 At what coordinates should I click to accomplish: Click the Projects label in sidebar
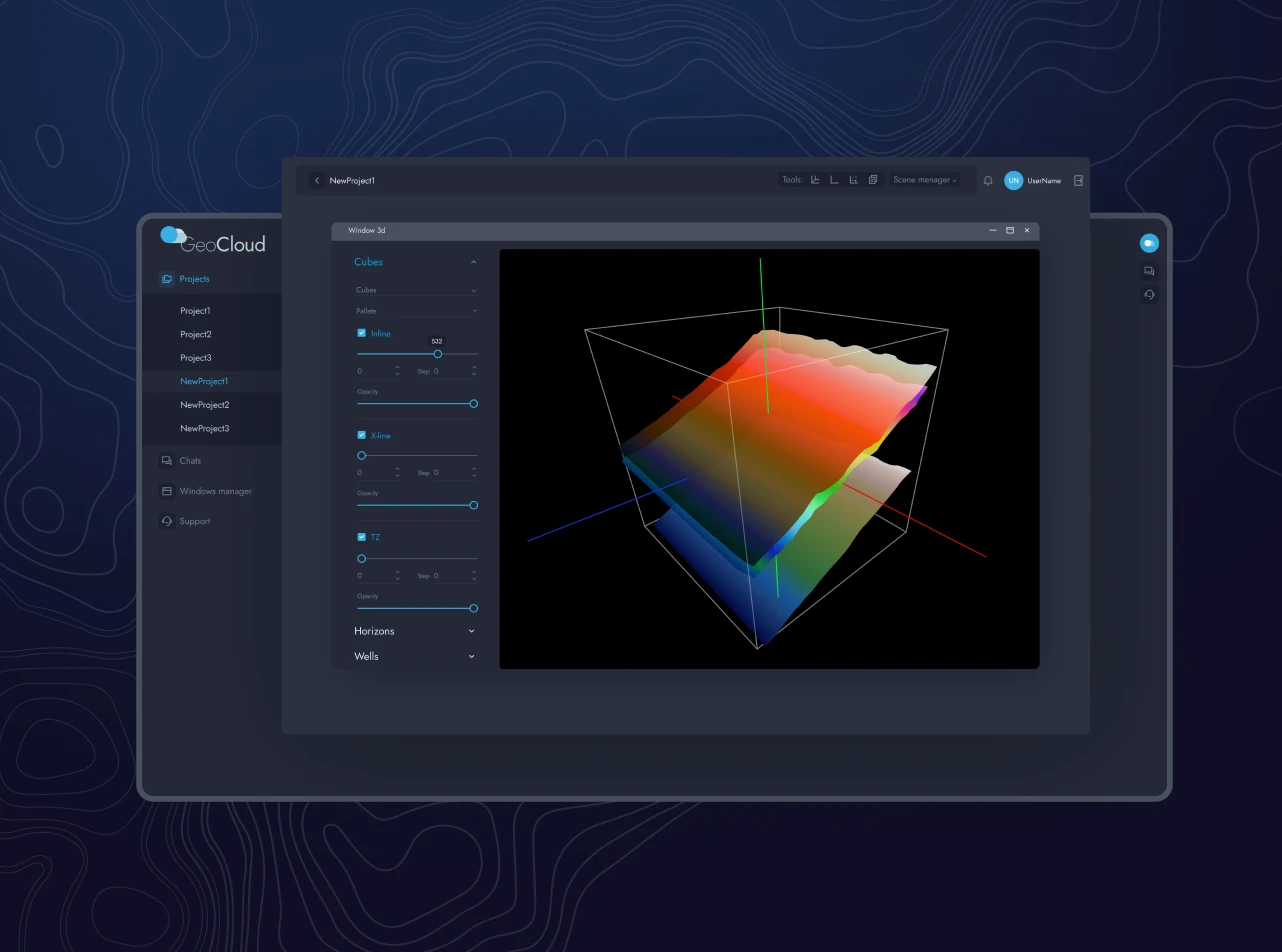pos(195,279)
